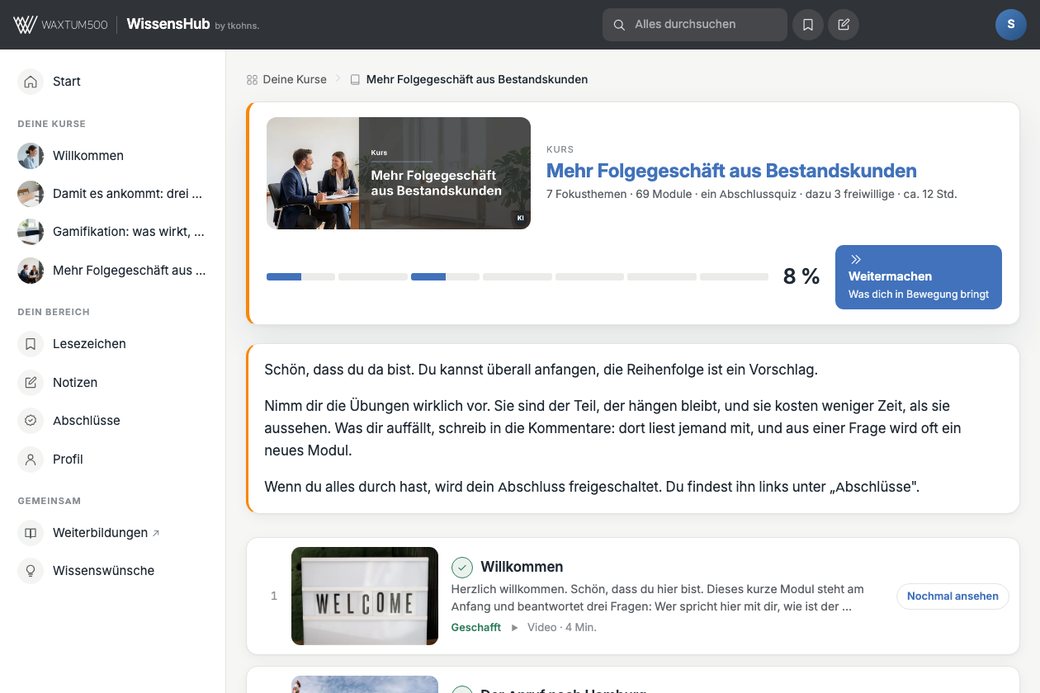Open the user avatar 'S' menu
The width and height of the screenshot is (1040, 693).
(x=1011, y=25)
